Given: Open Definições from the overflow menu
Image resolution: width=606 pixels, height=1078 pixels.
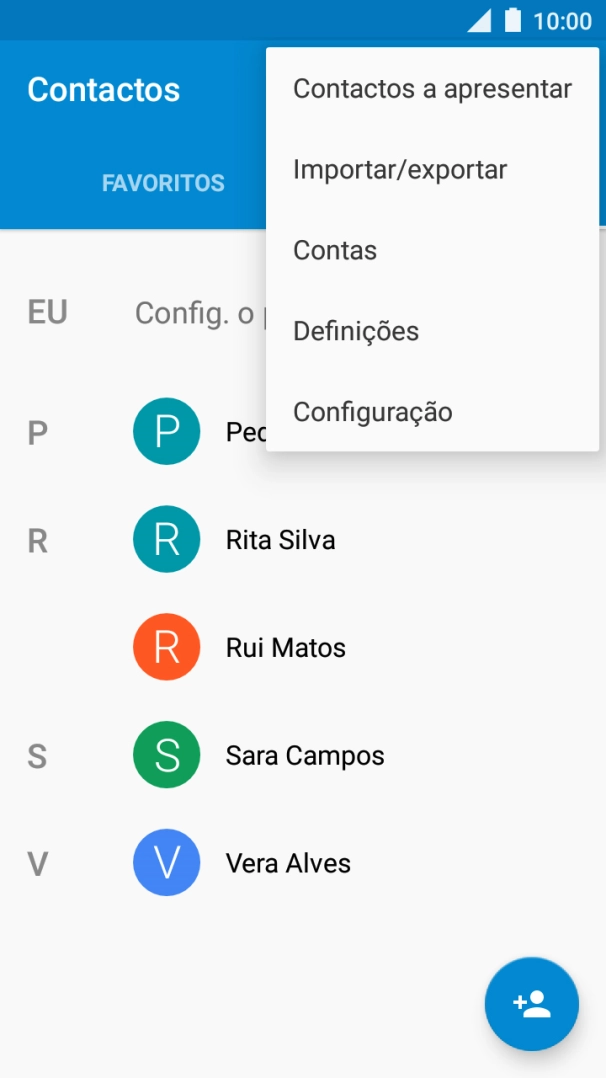Looking at the screenshot, I should coord(356,331).
